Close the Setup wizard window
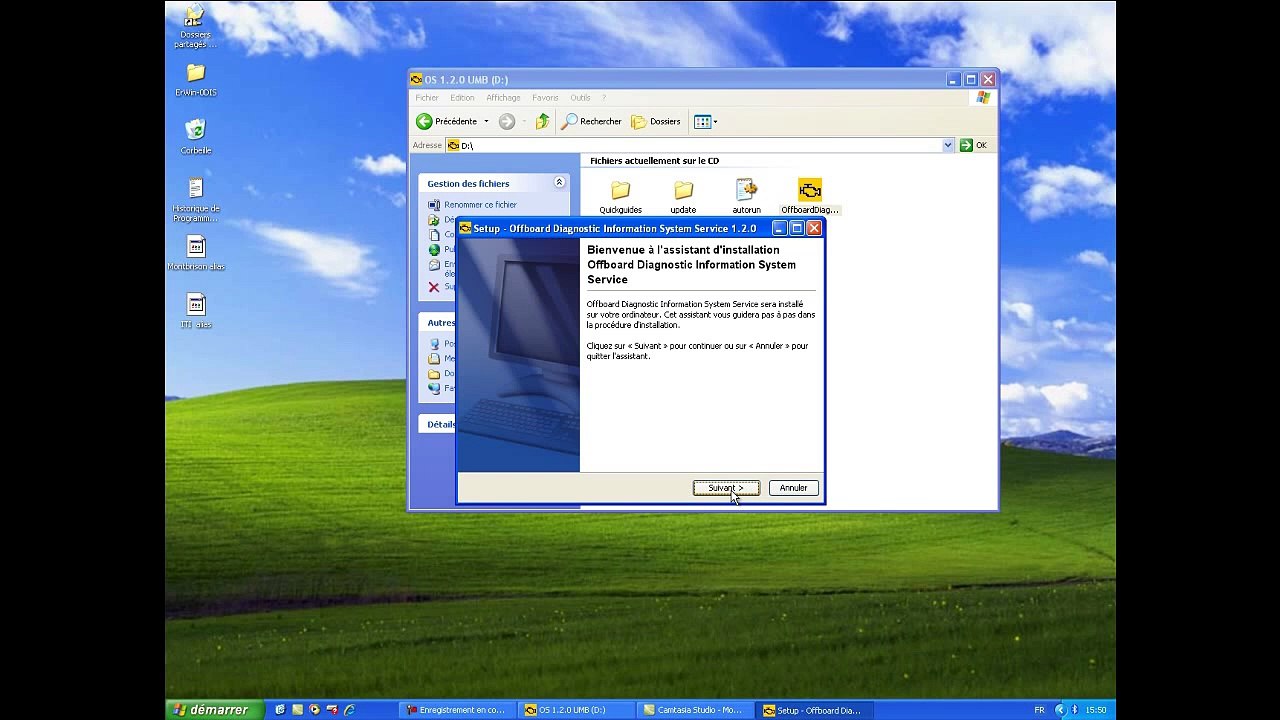 [x=814, y=228]
